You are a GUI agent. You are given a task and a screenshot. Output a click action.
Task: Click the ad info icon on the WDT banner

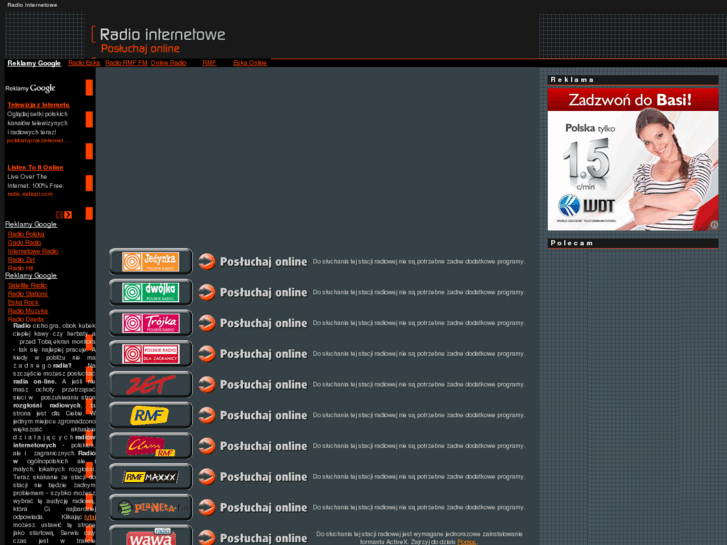click(x=714, y=225)
